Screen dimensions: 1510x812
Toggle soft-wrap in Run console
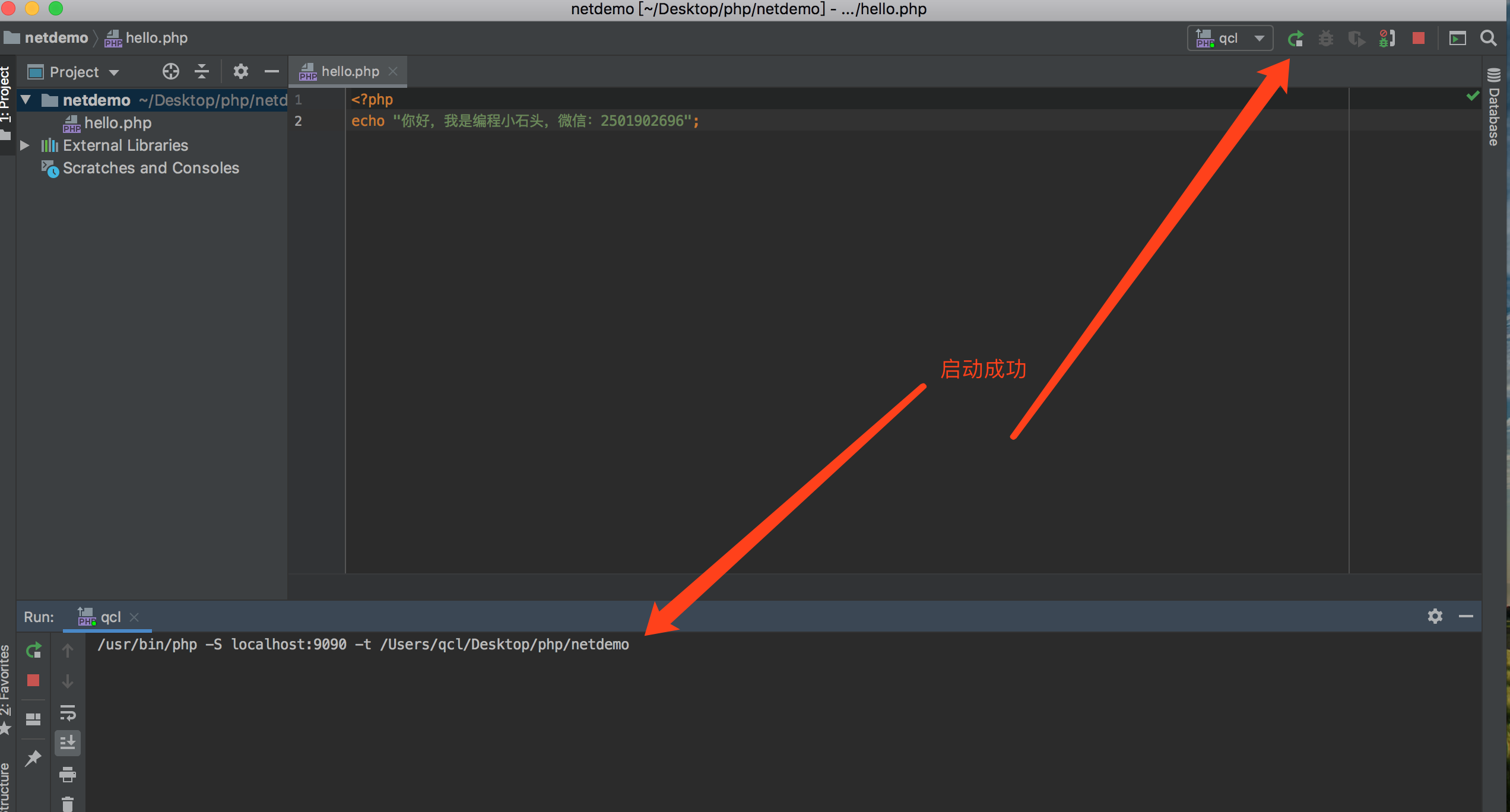pos(68,712)
